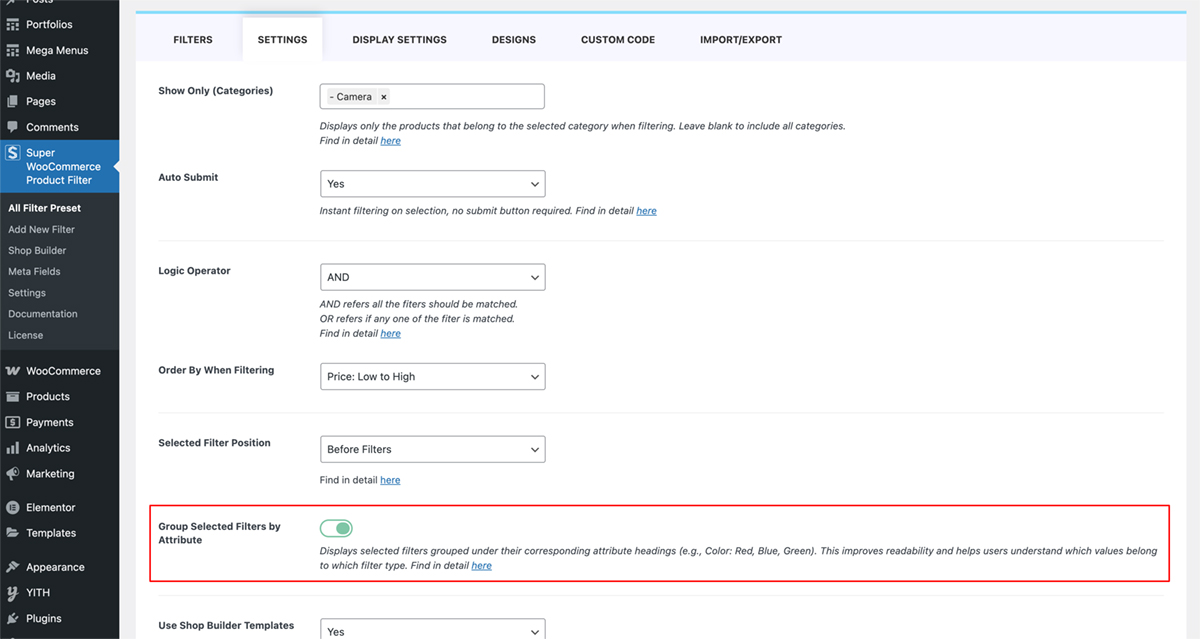Viewport: 1200px width, 639px height.
Task: Click the Products box icon
Action: pos(13,397)
